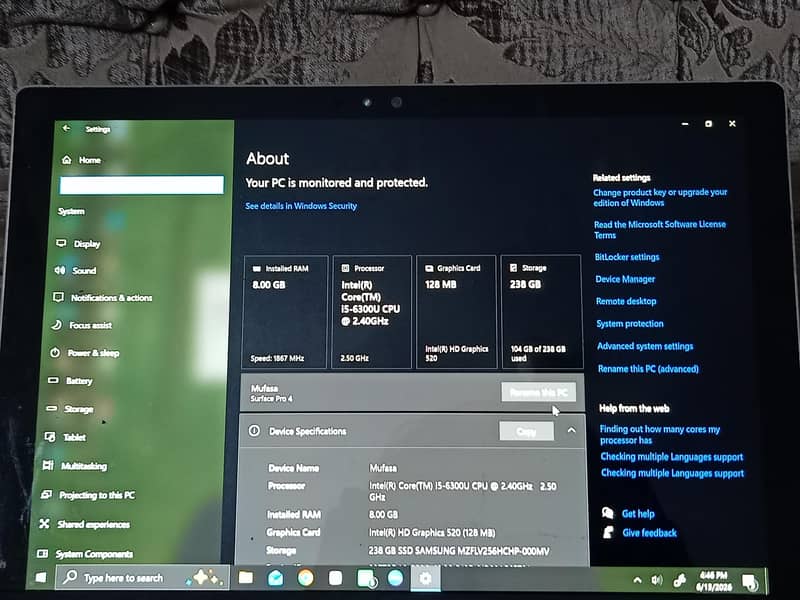The height and width of the screenshot is (600, 800).
Task: Open Settings gear icon on taskbar
Action: (425, 578)
